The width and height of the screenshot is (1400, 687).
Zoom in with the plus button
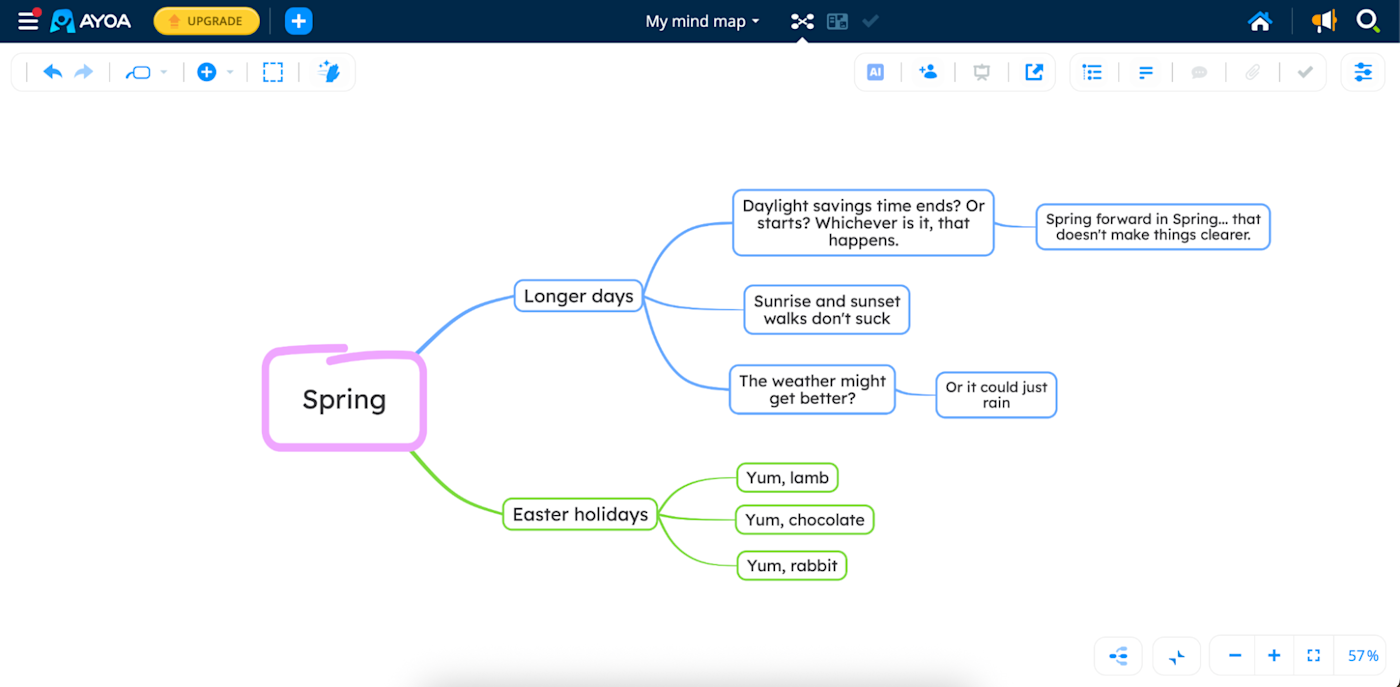click(1274, 656)
